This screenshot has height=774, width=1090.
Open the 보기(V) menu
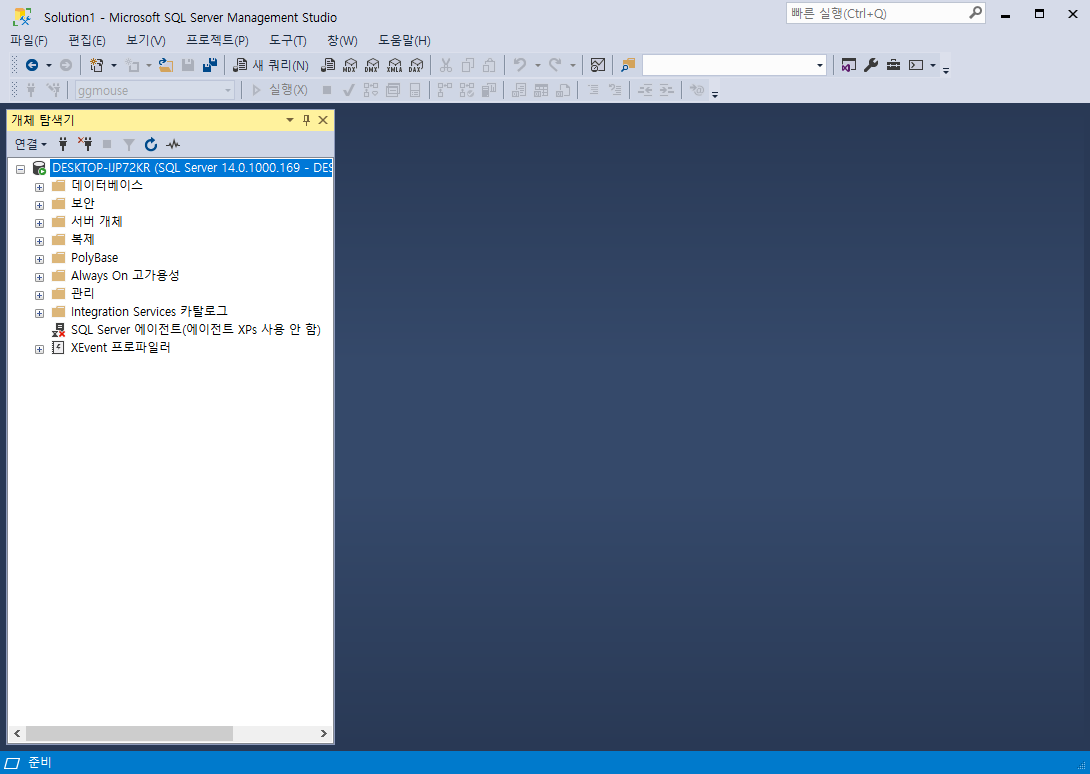click(146, 40)
